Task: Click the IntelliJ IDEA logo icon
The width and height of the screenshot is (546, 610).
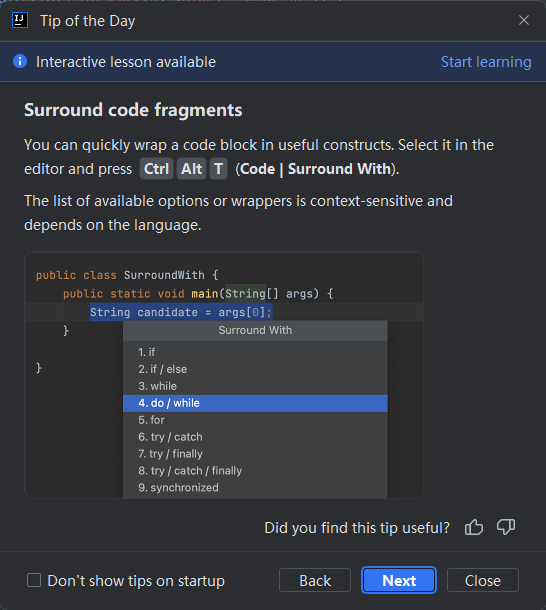Action: 20,21
